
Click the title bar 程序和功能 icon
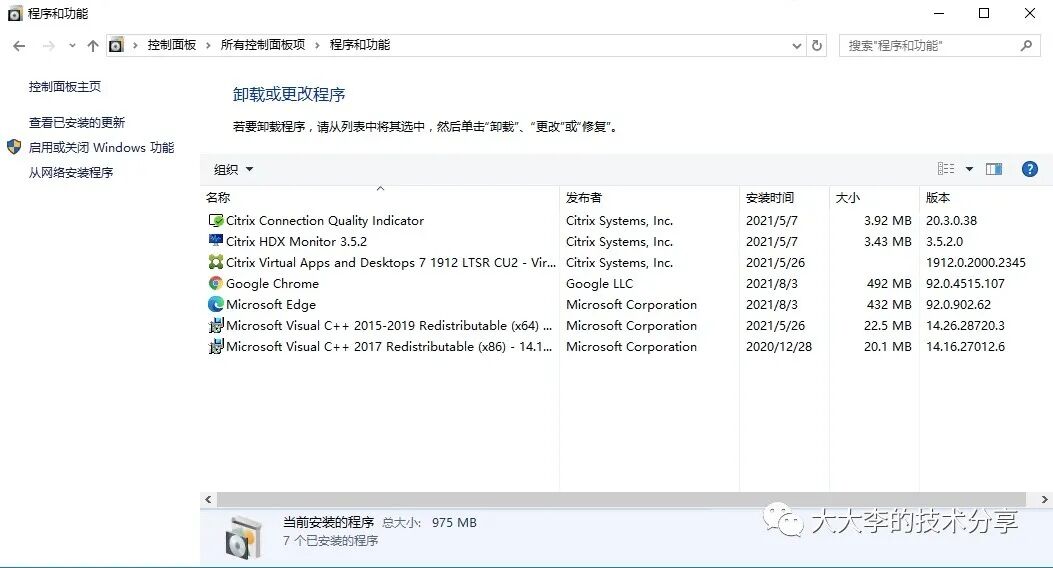15,13
